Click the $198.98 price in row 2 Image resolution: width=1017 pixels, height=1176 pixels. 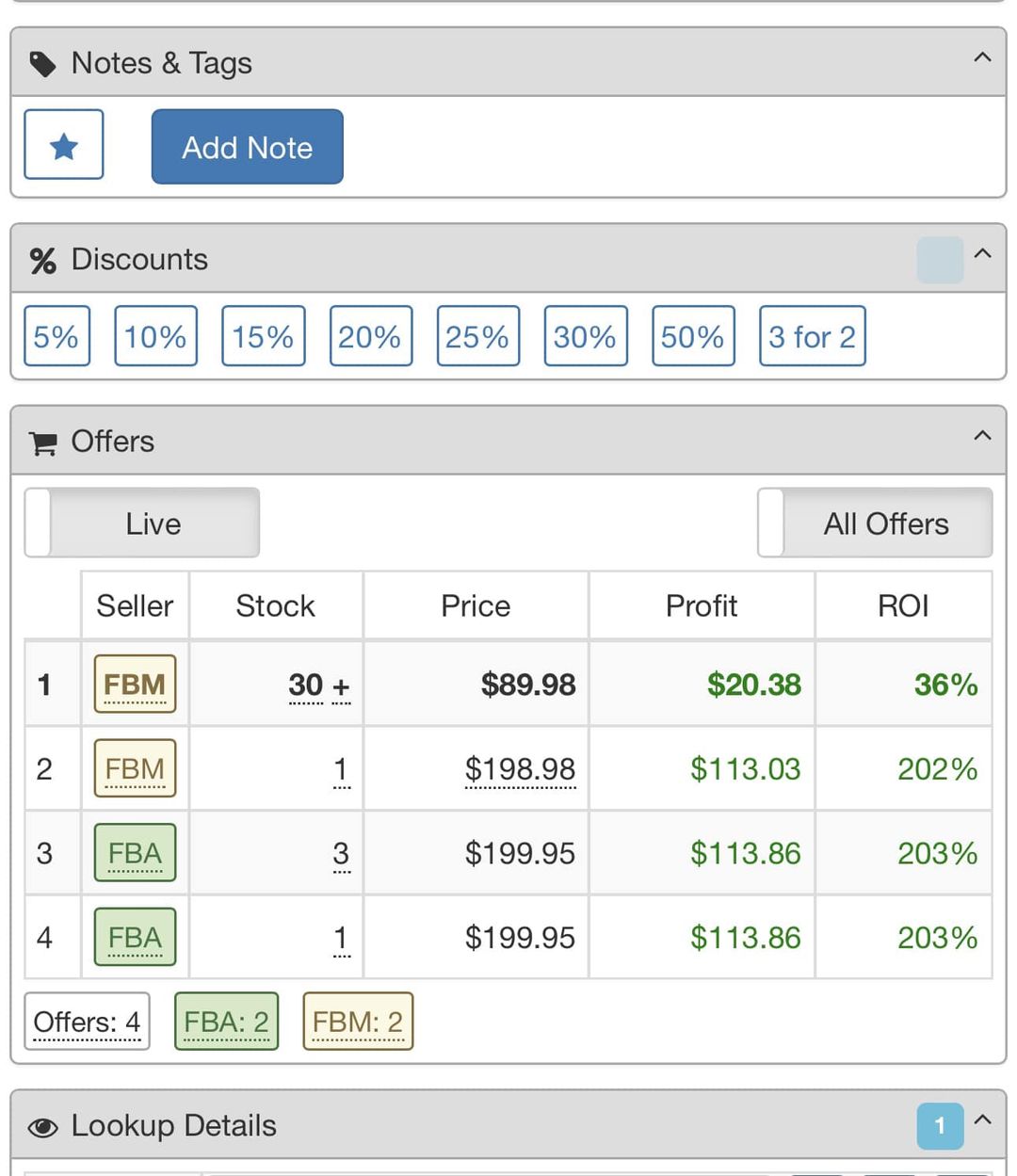click(x=520, y=769)
